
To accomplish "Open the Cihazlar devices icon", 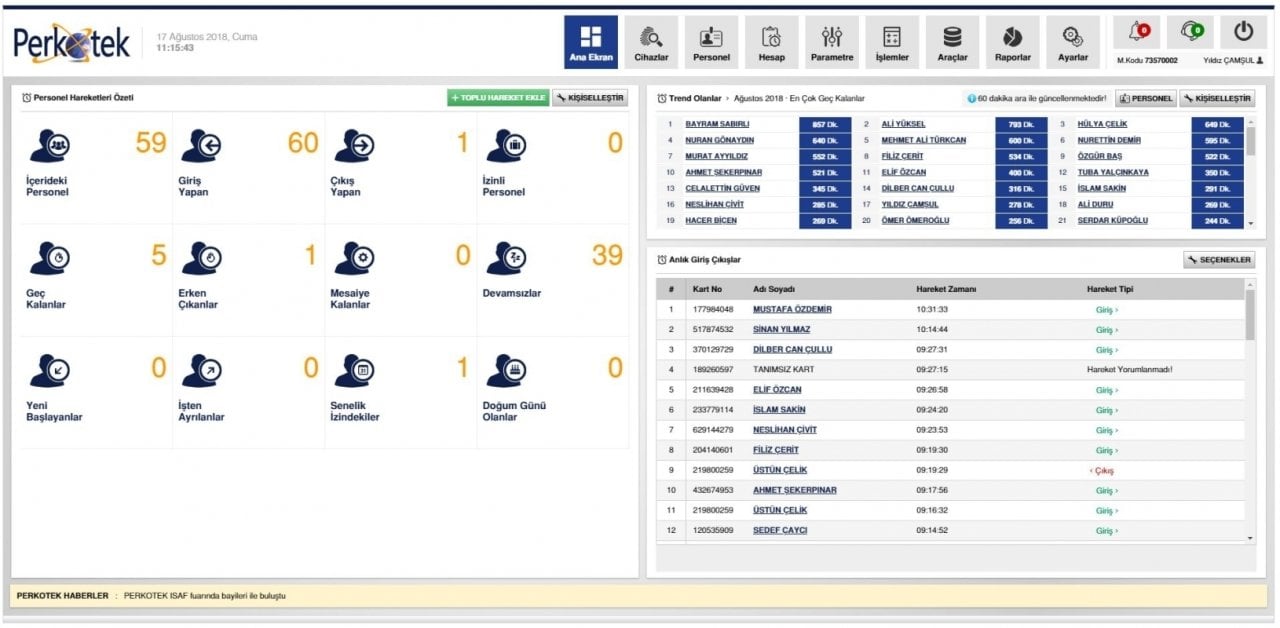I will tap(651, 37).
